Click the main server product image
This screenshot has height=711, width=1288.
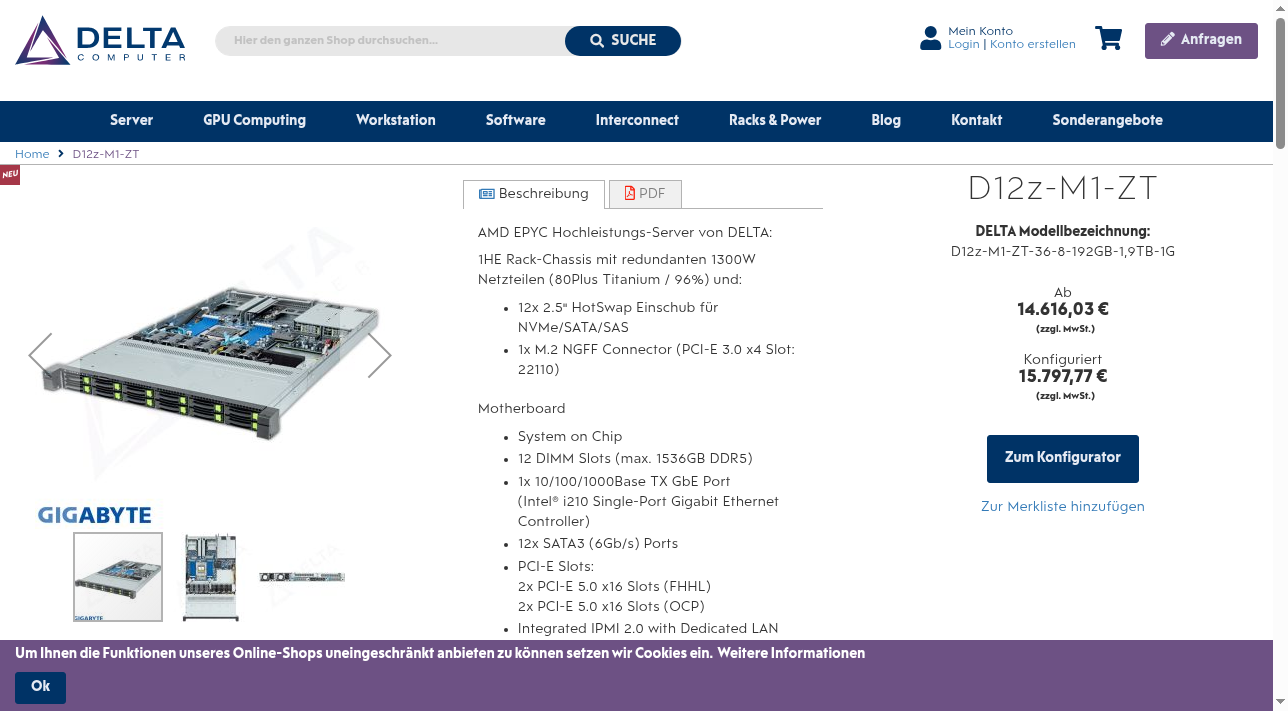click(x=210, y=358)
